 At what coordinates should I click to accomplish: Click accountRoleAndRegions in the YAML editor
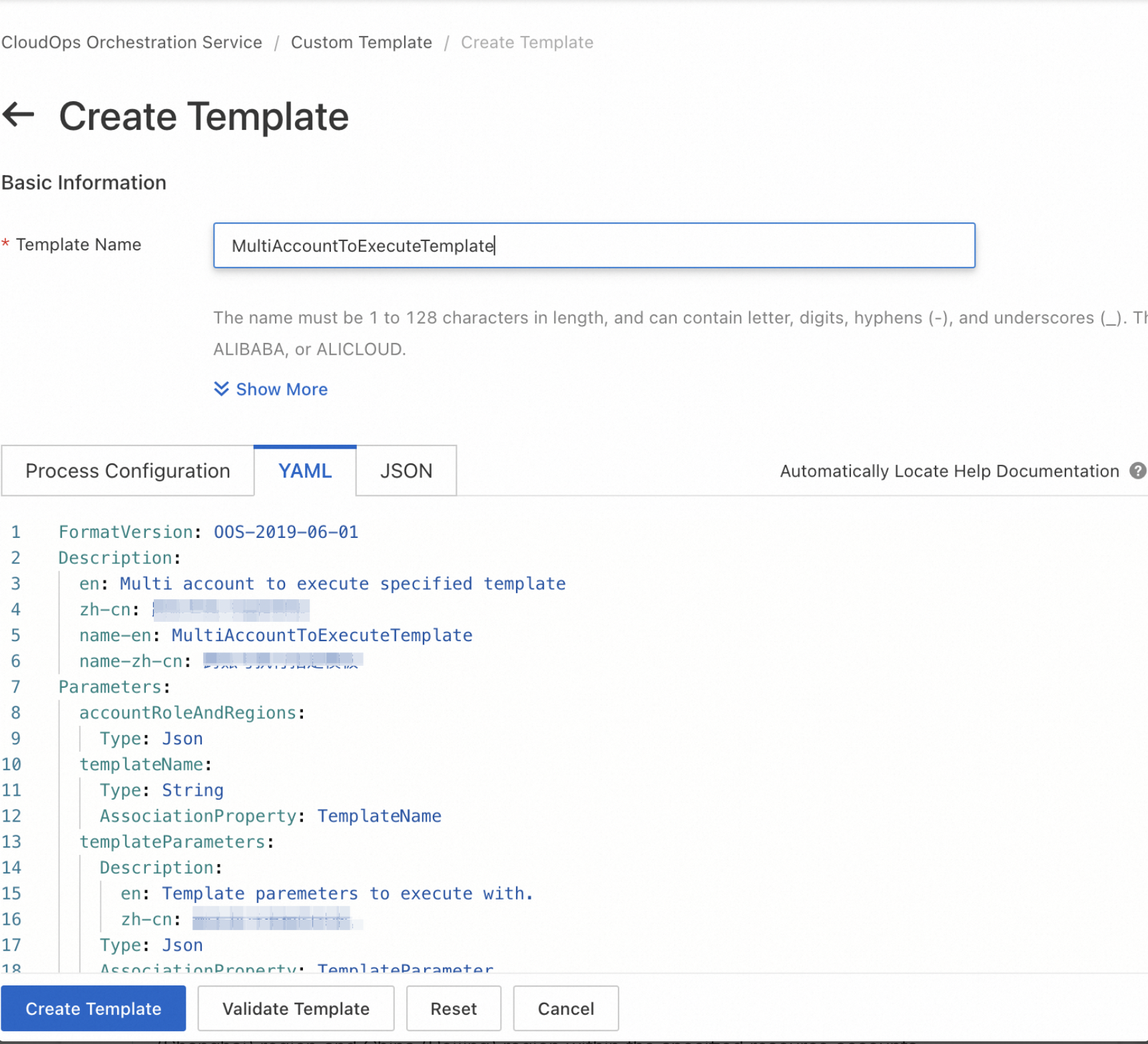pos(188,712)
